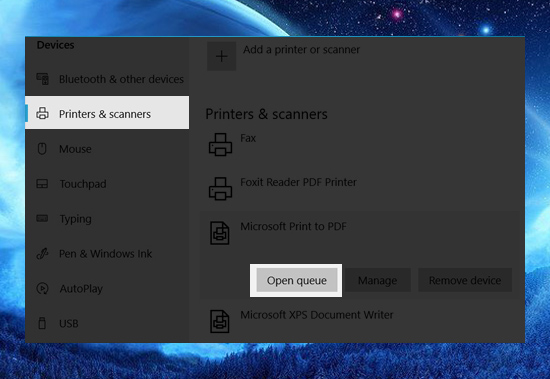This screenshot has height=379, width=550.
Task: Switch to Typing settings
Action: coord(107,219)
